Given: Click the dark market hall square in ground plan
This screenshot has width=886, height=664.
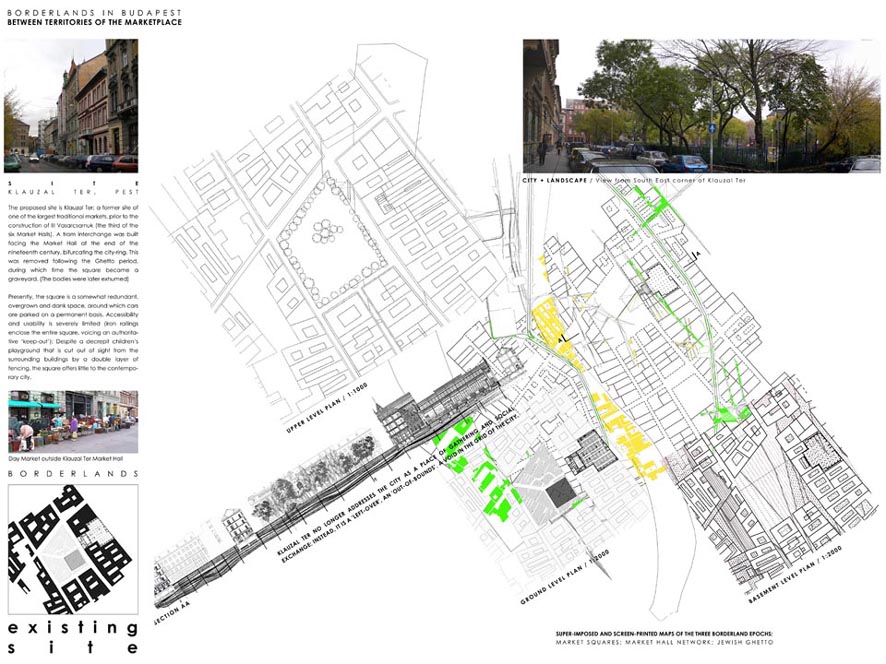Looking at the screenshot, I should click(559, 493).
